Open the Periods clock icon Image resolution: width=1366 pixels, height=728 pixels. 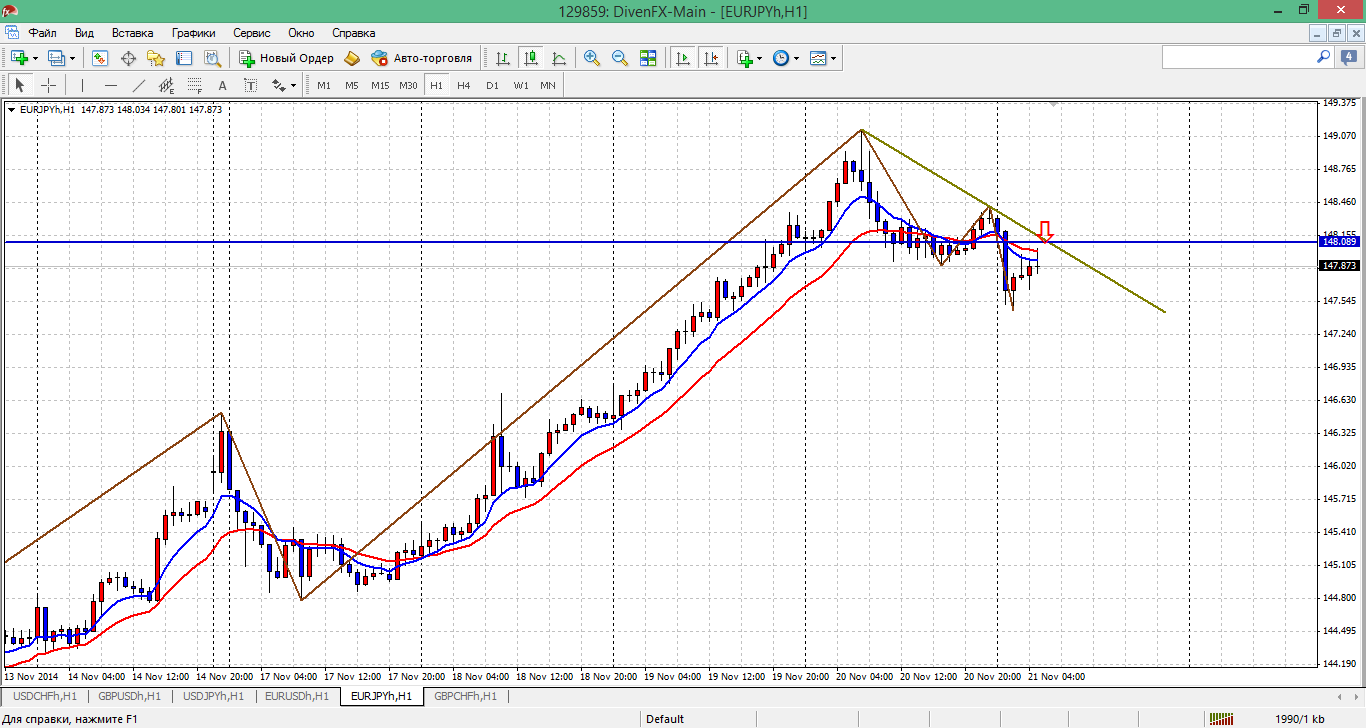781,58
